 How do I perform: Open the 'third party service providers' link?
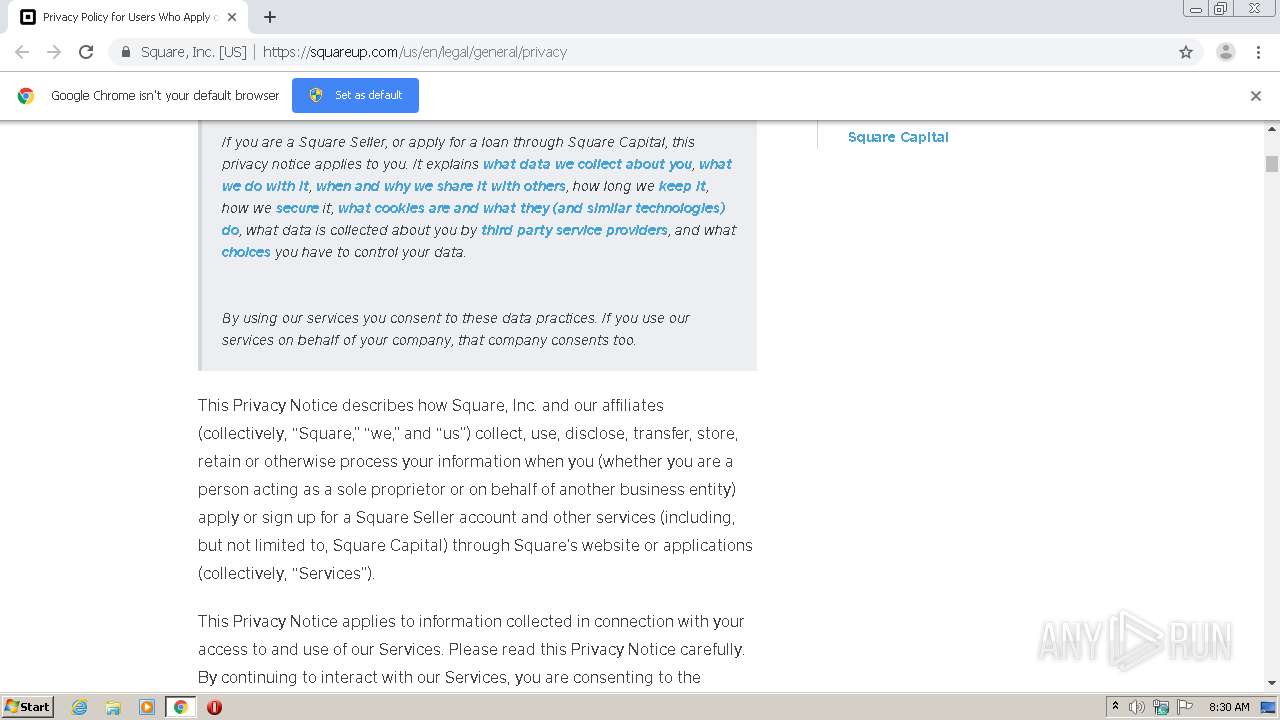coord(574,230)
